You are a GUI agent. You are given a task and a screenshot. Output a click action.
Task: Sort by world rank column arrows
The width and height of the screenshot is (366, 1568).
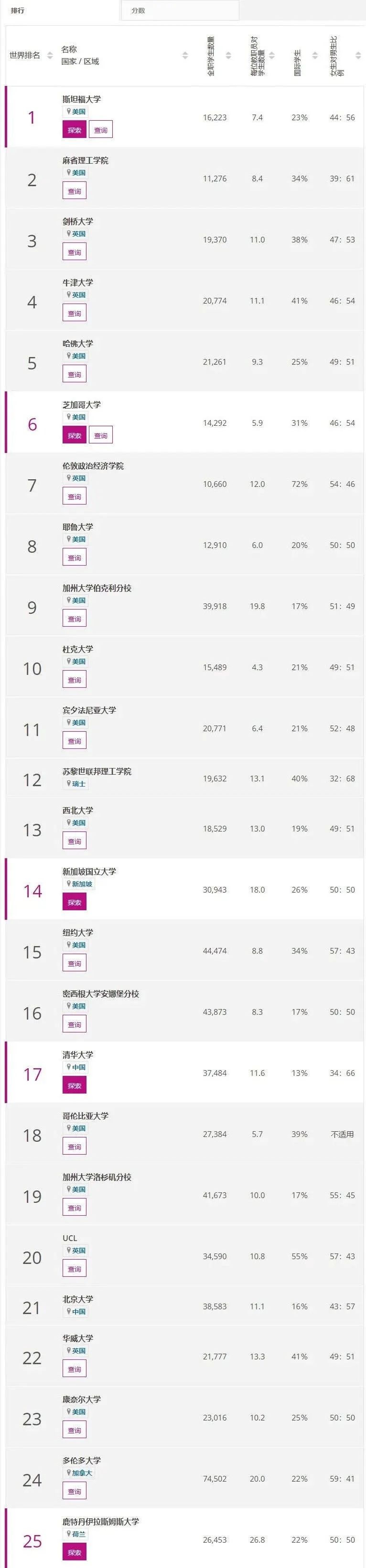tap(50, 55)
